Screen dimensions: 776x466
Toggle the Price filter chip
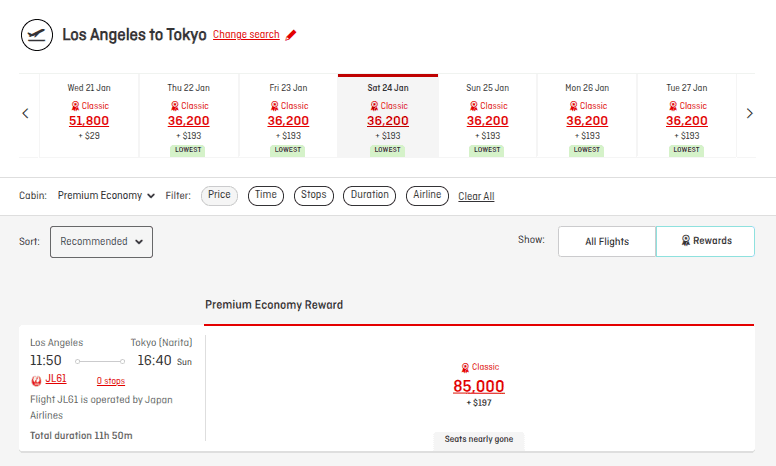(x=219, y=195)
